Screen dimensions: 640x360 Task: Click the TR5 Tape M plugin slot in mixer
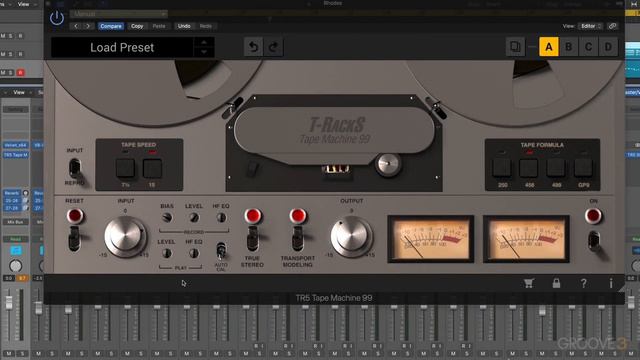tap(16, 155)
